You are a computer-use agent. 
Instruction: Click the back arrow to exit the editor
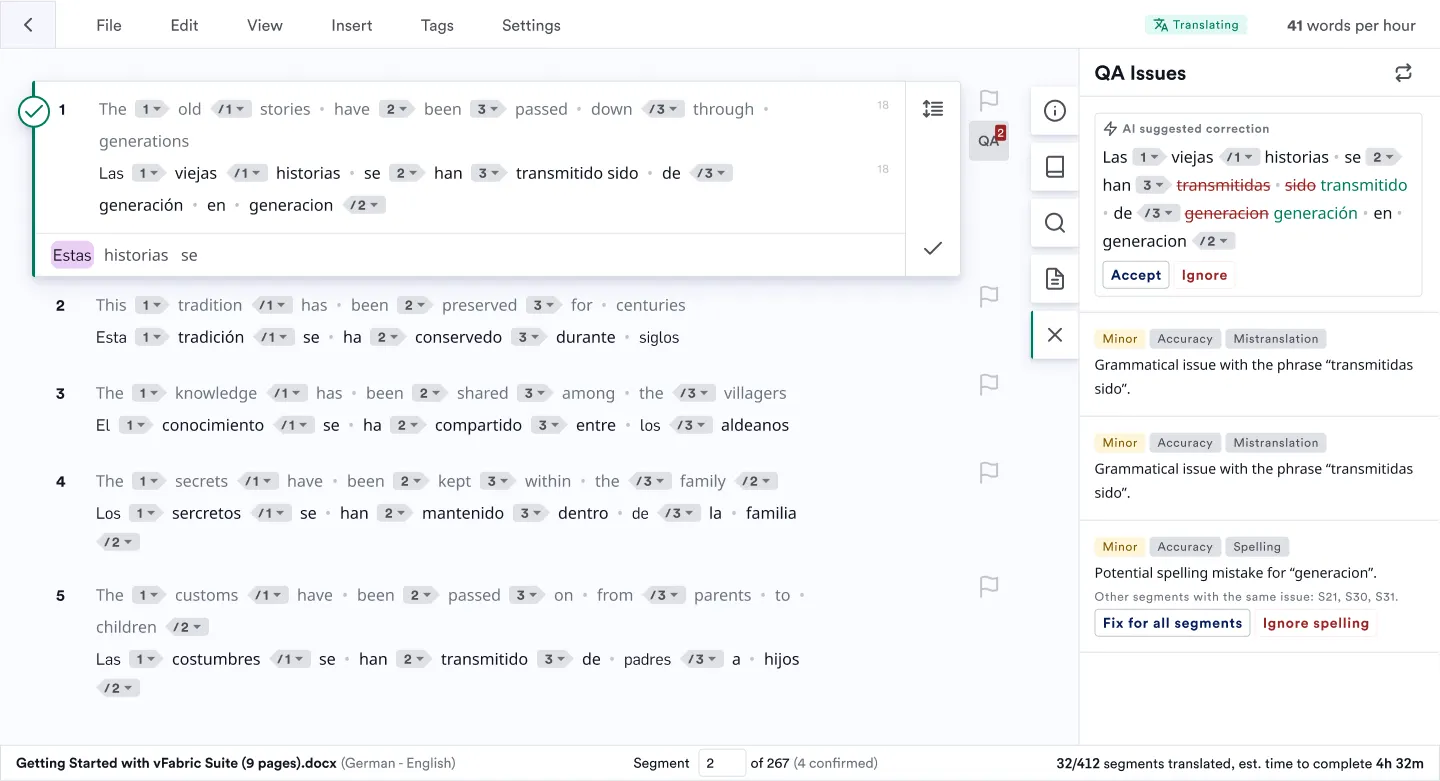coord(27,24)
